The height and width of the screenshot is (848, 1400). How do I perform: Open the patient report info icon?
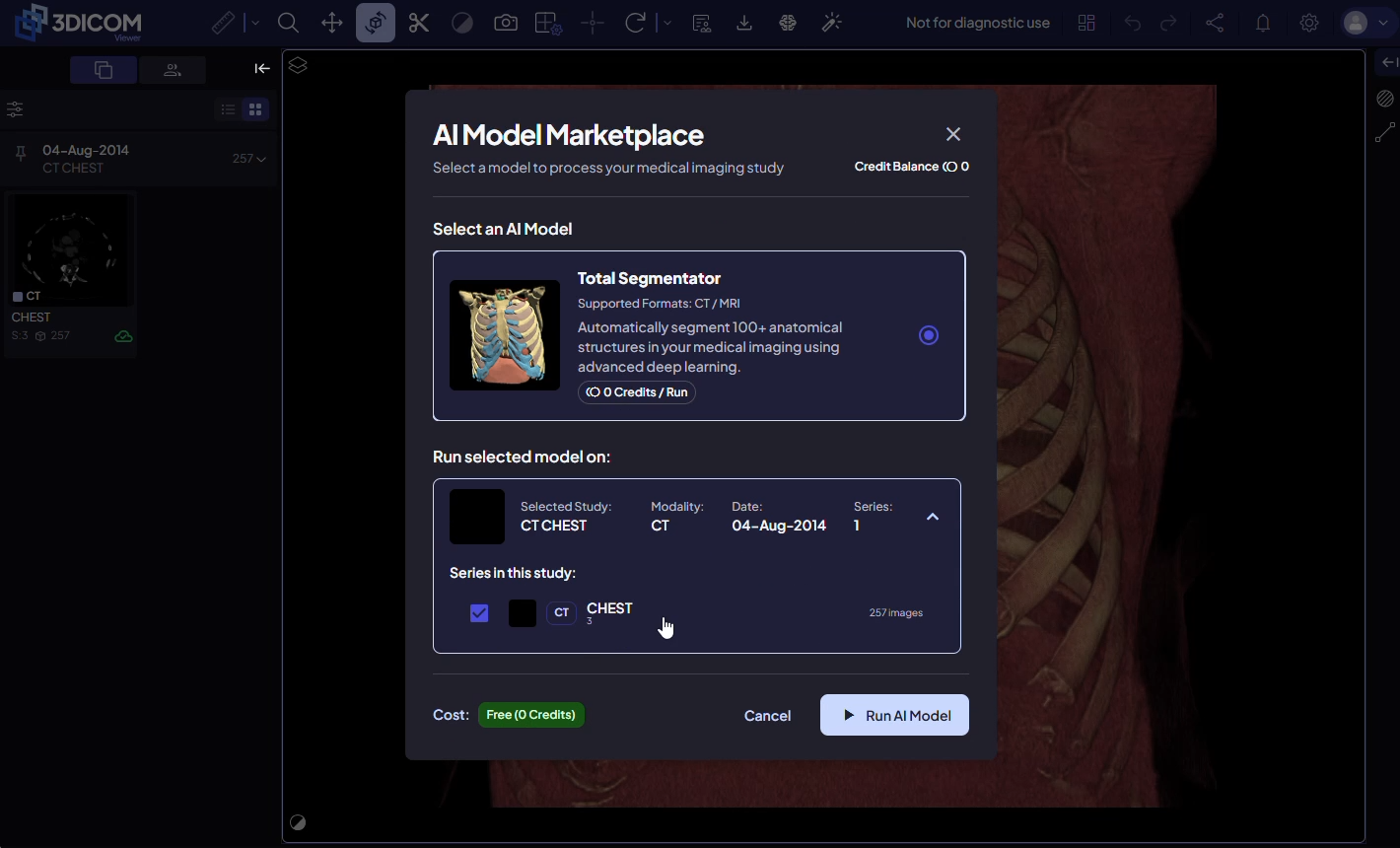pyautogui.click(x=702, y=23)
